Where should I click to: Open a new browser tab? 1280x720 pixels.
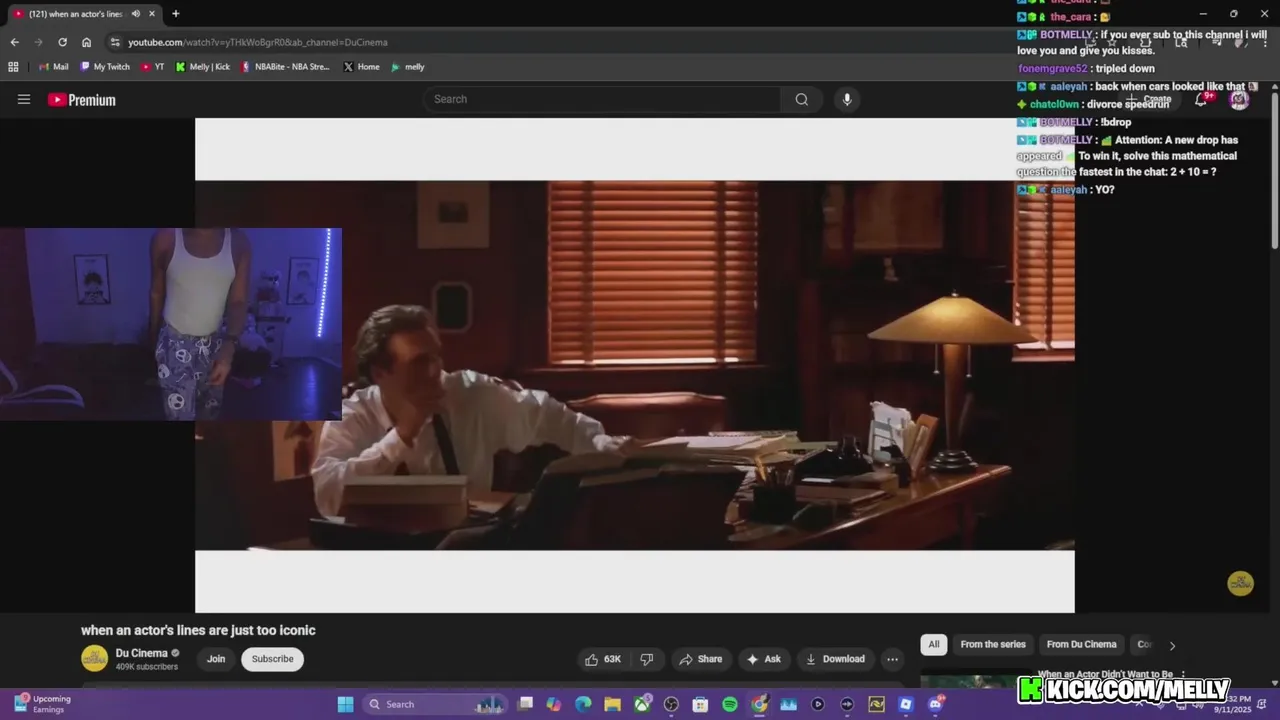click(176, 14)
